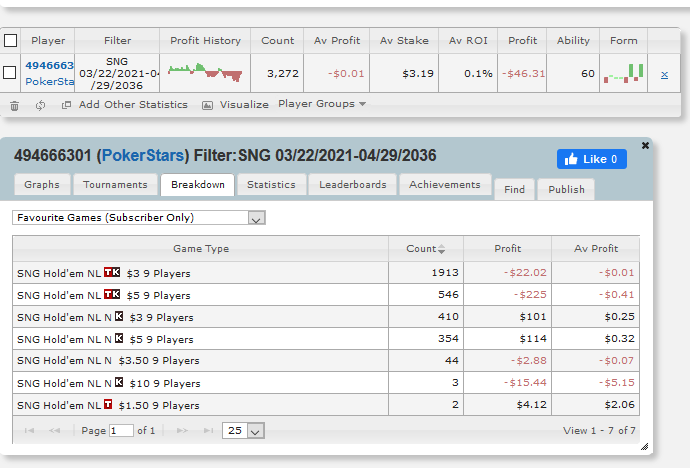The height and width of the screenshot is (468, 690).
Task: Click the $114 profit cell
Action: point(507,339)
